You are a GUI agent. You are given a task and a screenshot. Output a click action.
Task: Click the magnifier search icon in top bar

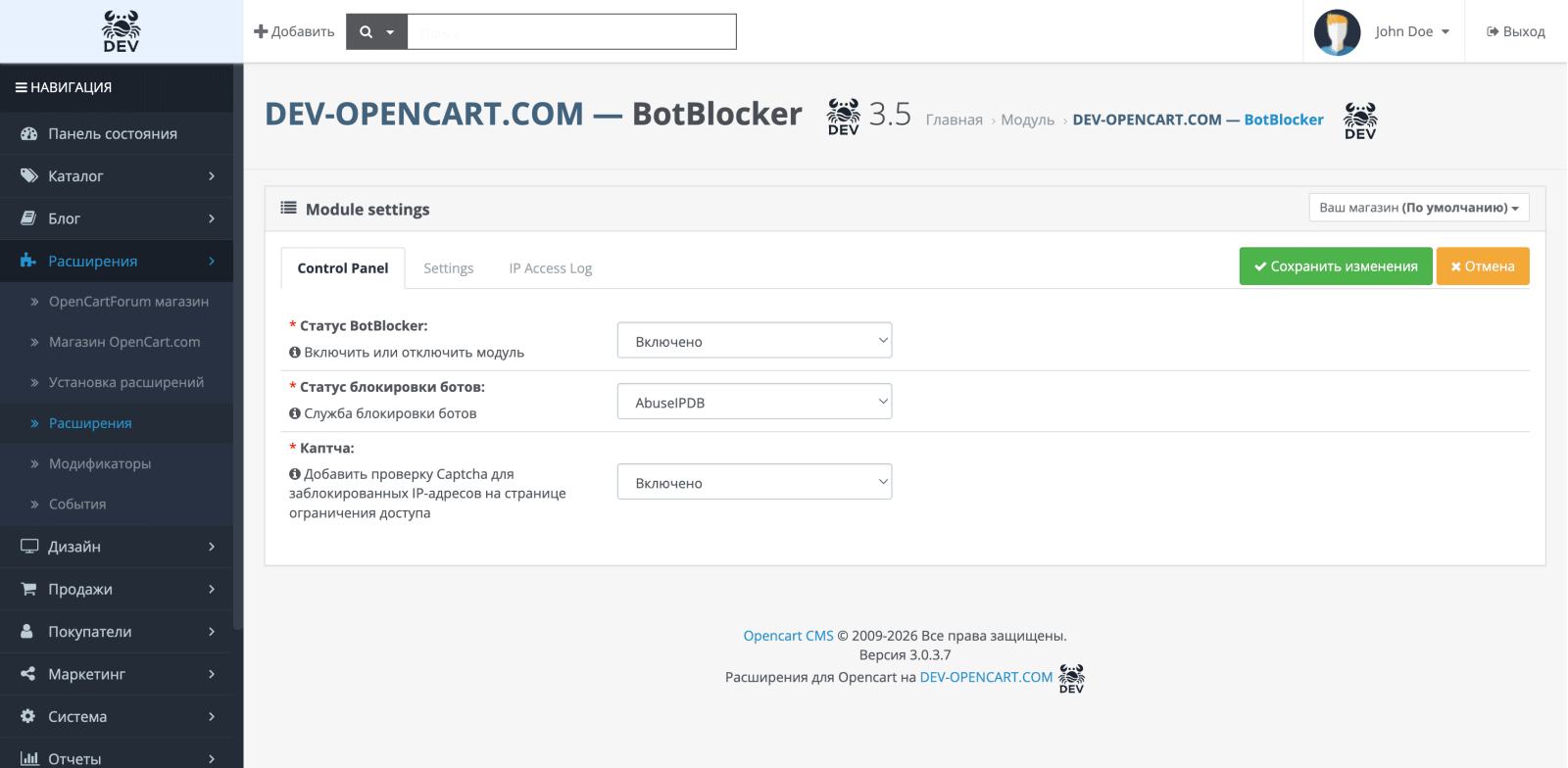(x=367, y=31)
